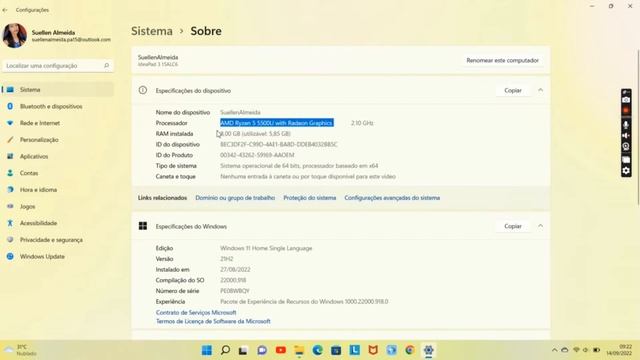Click the Settings gear taskbar icon

point(428,350)
